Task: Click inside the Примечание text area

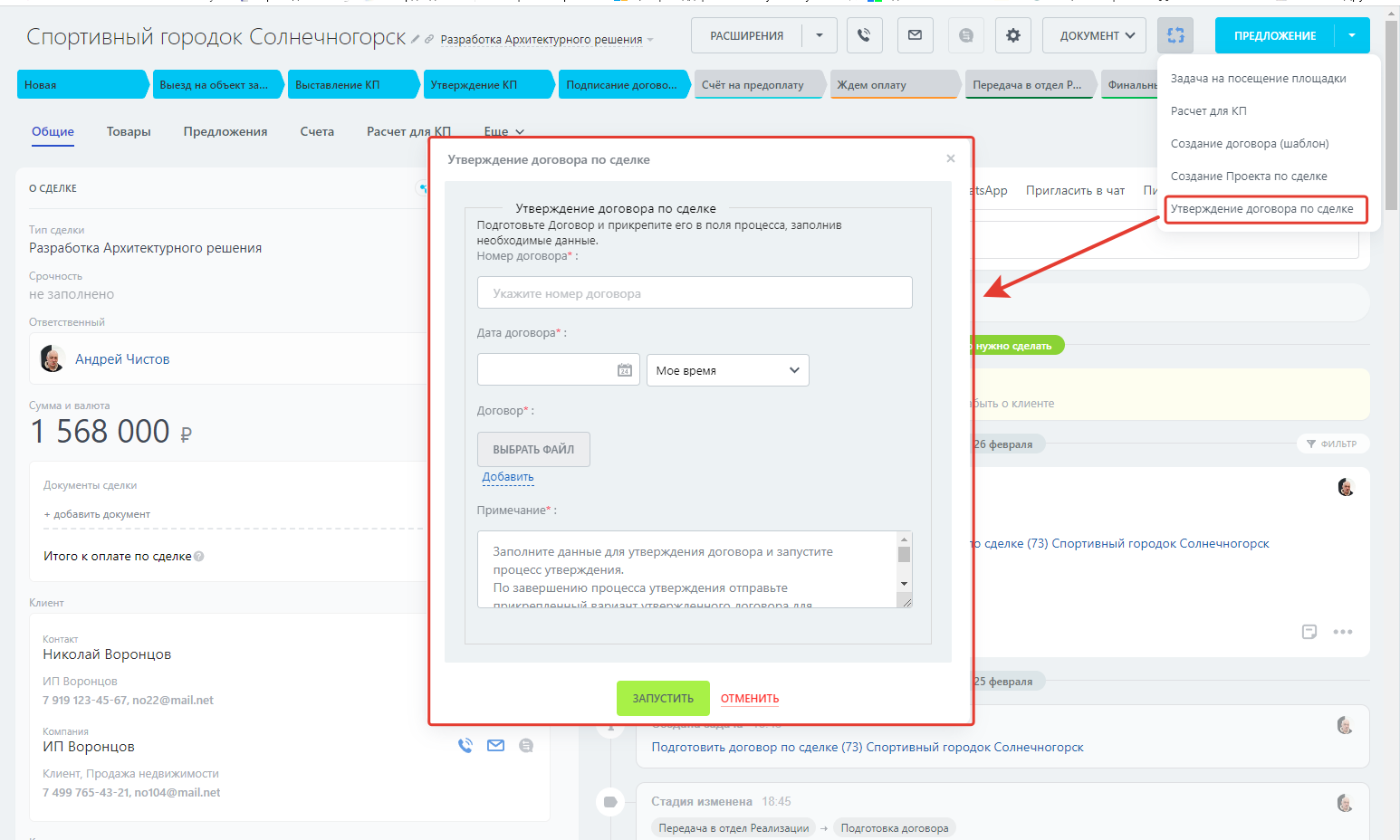Action: pos(687,569)
